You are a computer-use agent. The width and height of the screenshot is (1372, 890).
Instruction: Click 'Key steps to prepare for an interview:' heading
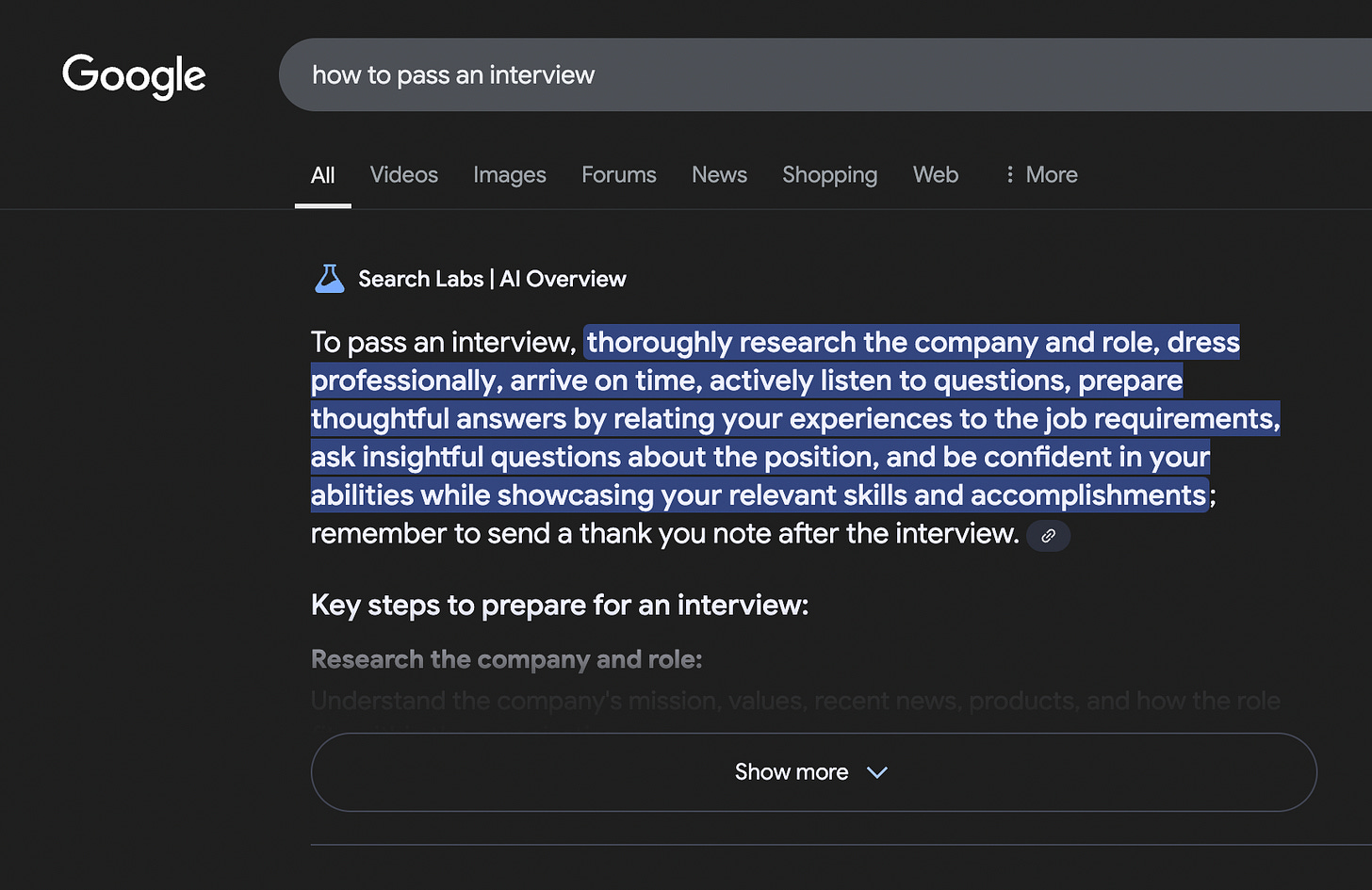pos(560,605)
